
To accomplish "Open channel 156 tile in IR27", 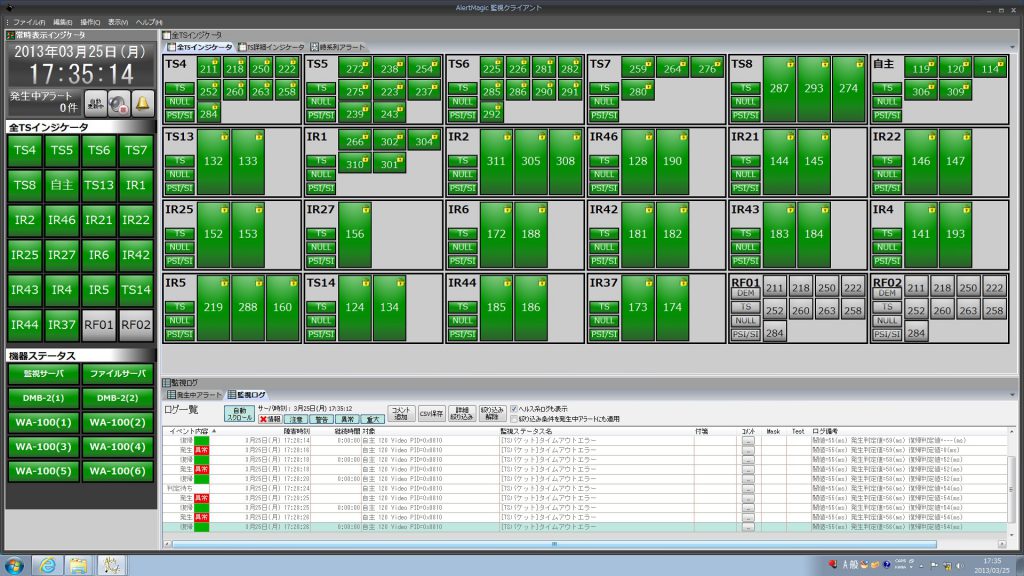I will (x=355, y=234).
